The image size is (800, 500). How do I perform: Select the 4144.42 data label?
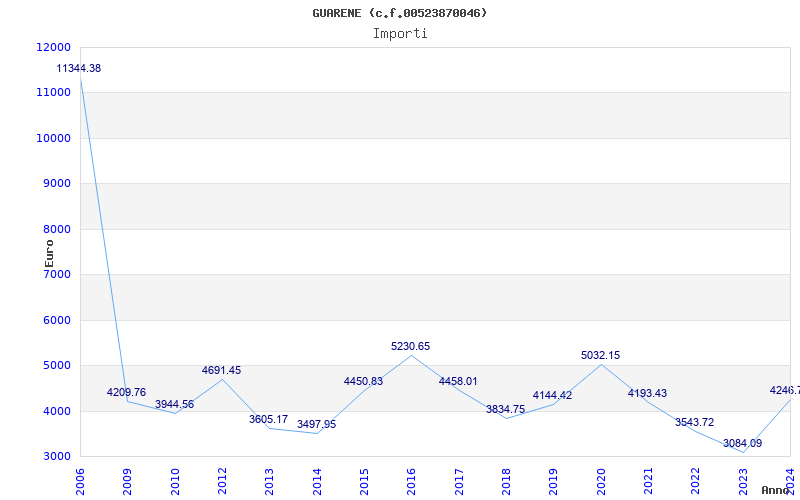pyautogui.click(x=553, y=395)
